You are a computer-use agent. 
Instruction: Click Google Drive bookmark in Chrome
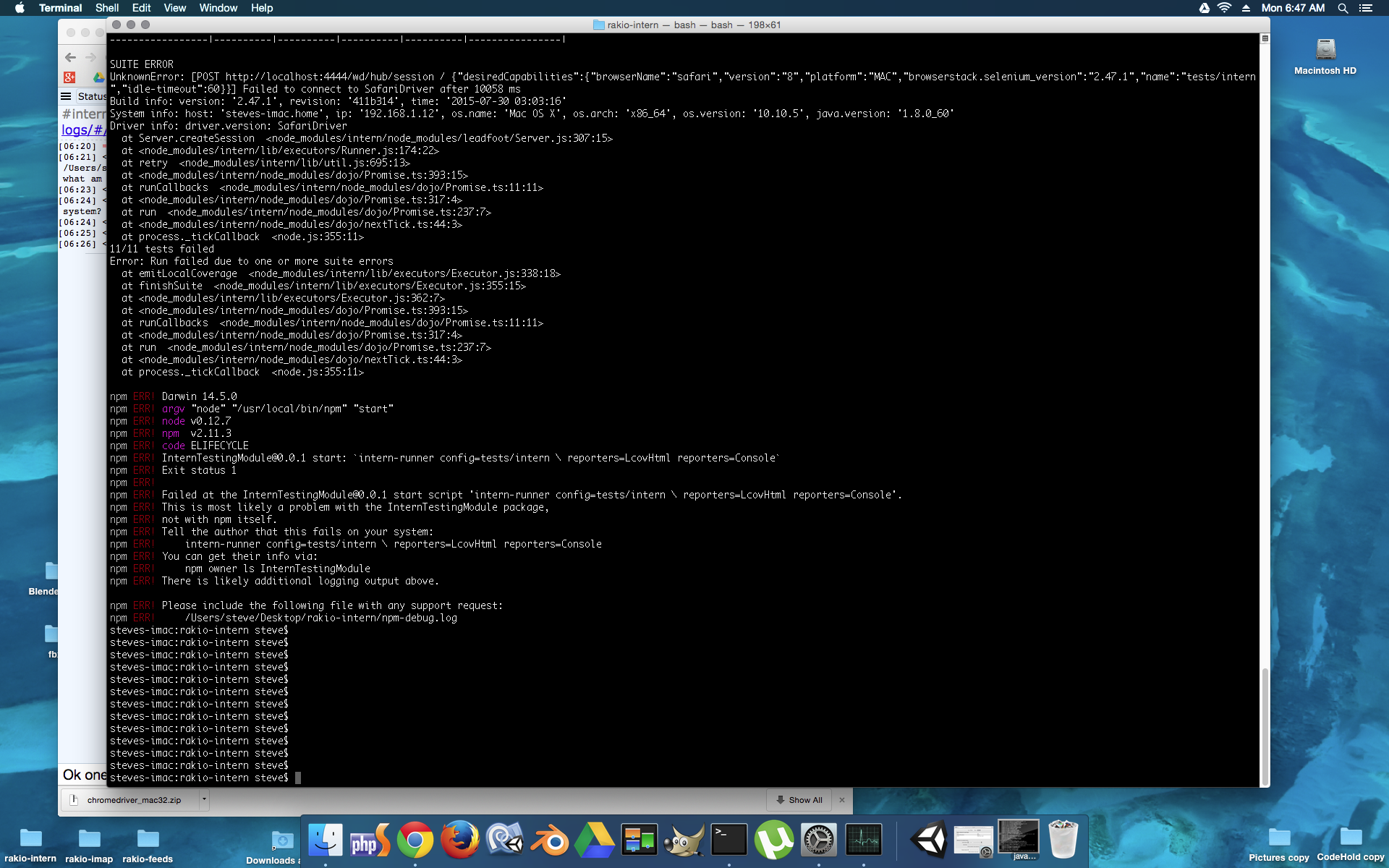coord(99,77)
